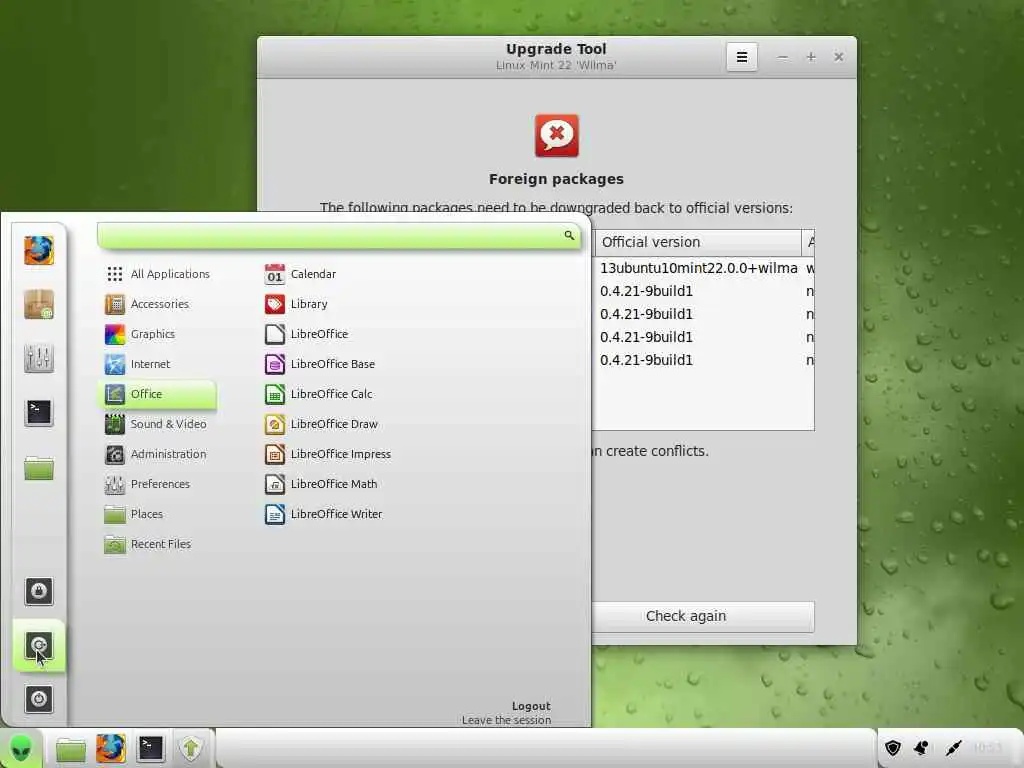The width and height of the screenshot is (1024, 768).
Task: Launch LibreOffice start center
Action: [x=307, y=334]
